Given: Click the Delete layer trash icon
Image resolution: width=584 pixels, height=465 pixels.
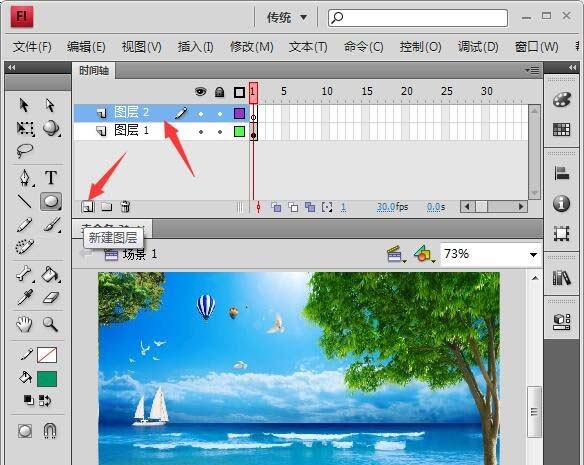Looking at the screenshot, I should click(125, 206).
